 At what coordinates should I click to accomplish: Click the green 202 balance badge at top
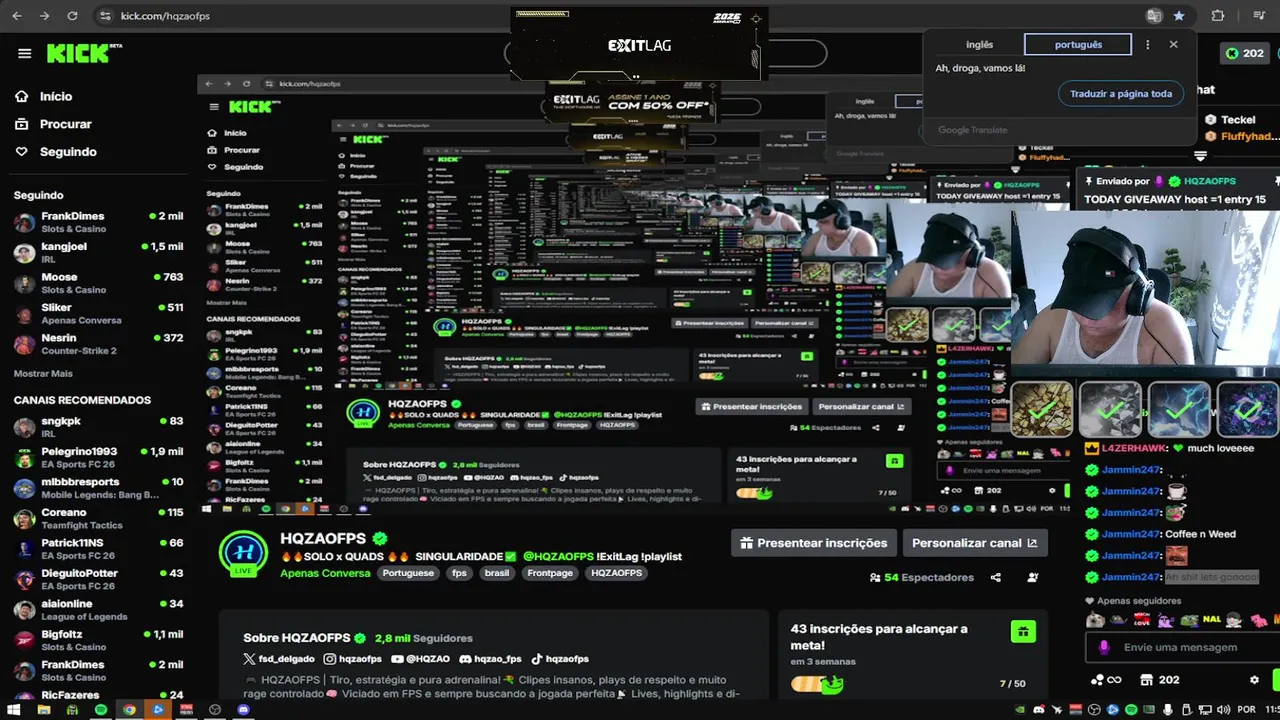point(1245,53)
